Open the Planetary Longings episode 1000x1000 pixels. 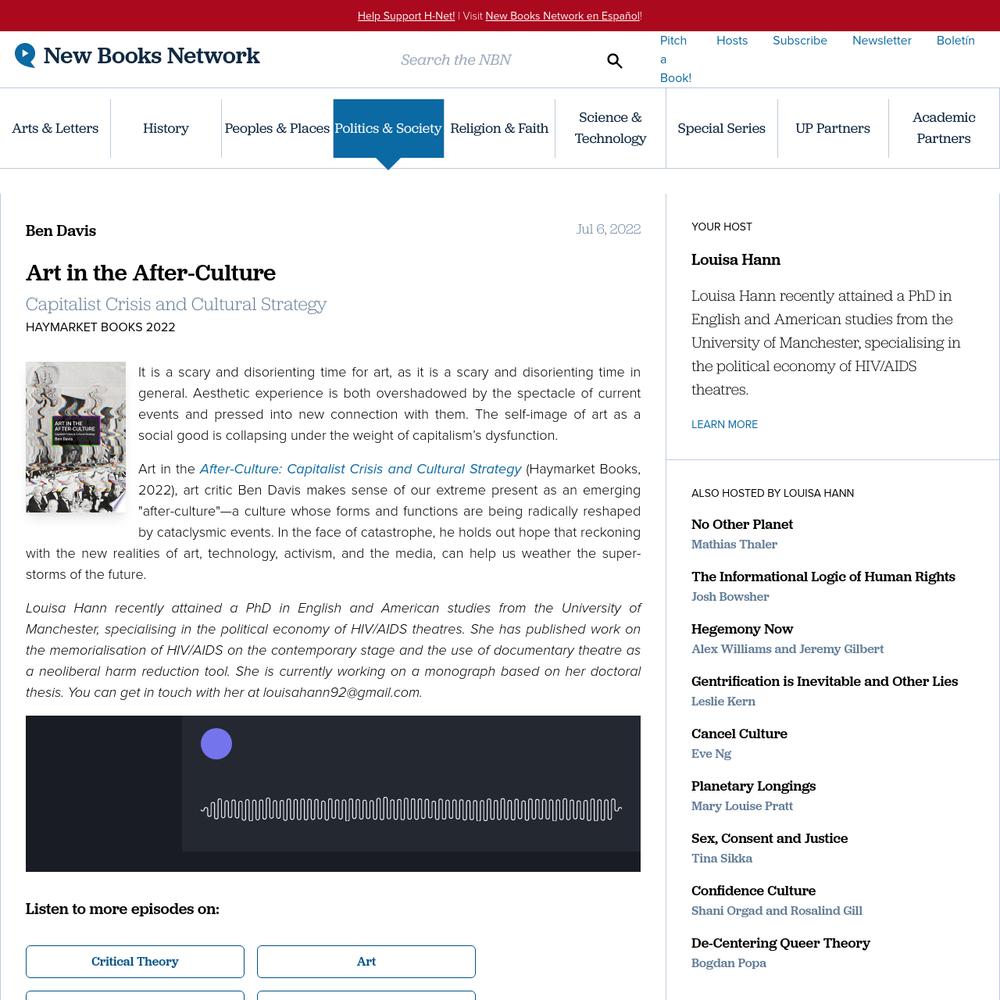[753, 786]
